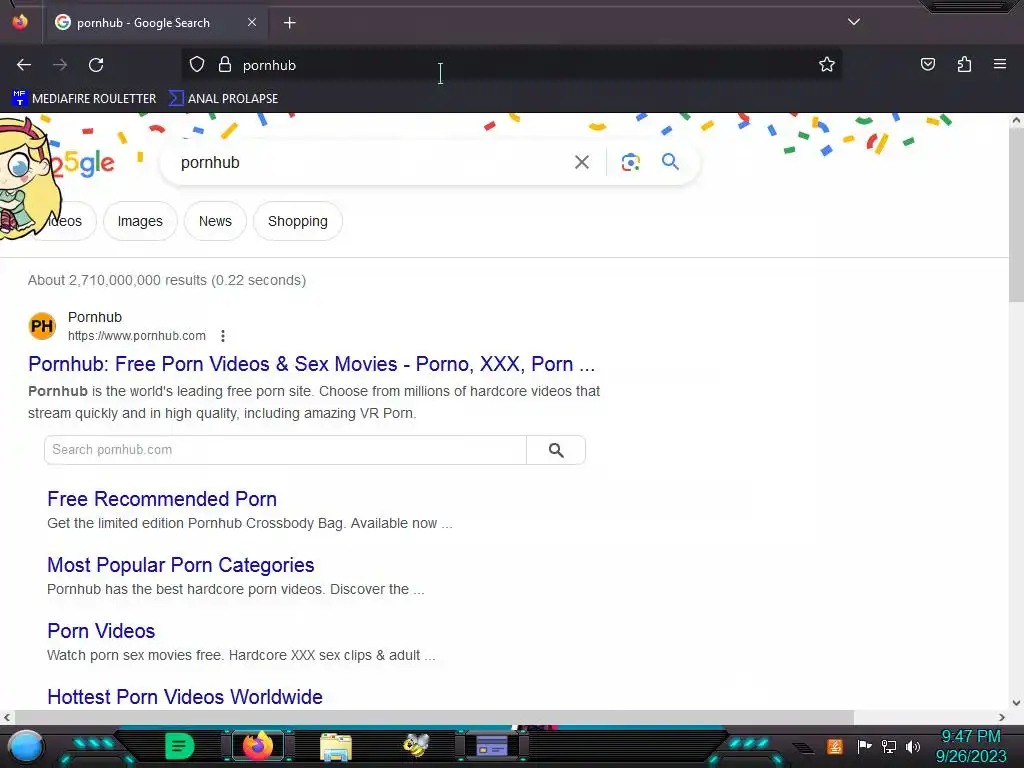Launch the bee icon app on taskbar
1024x768 pixels.
pos(415,746)
